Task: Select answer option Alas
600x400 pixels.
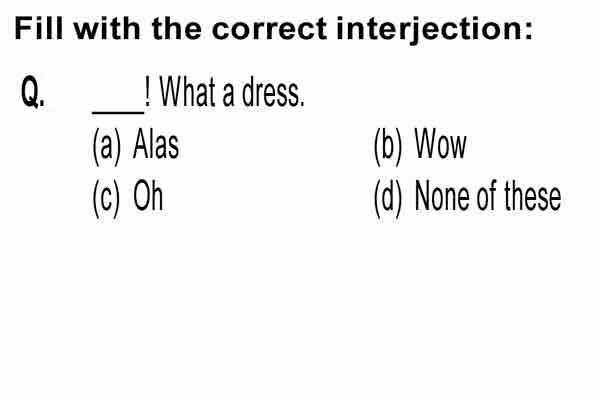Action: pos(156,145)
